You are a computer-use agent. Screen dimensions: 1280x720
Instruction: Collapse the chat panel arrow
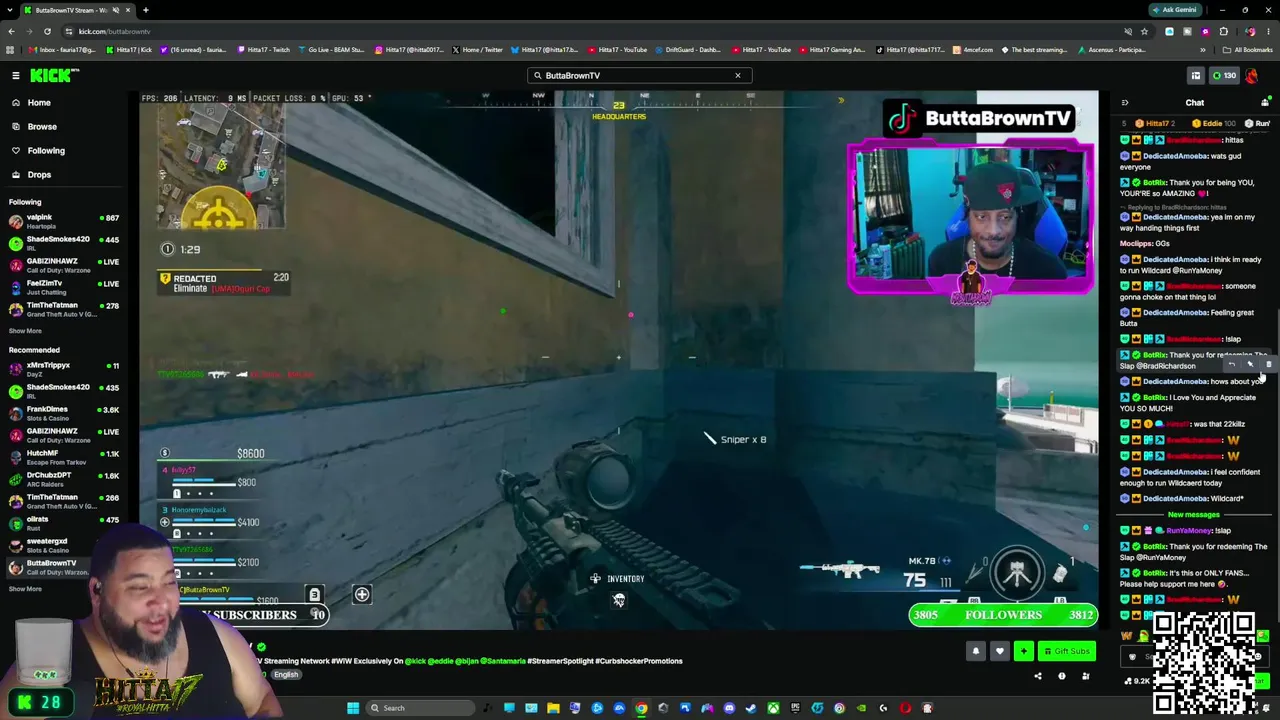[1125, 103]
